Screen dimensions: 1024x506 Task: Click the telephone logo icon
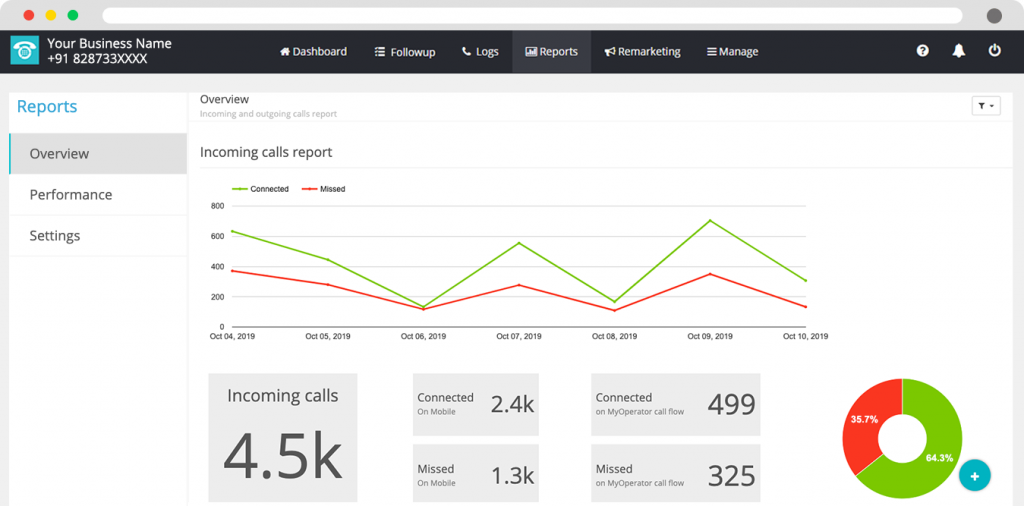tap(24, 51)
